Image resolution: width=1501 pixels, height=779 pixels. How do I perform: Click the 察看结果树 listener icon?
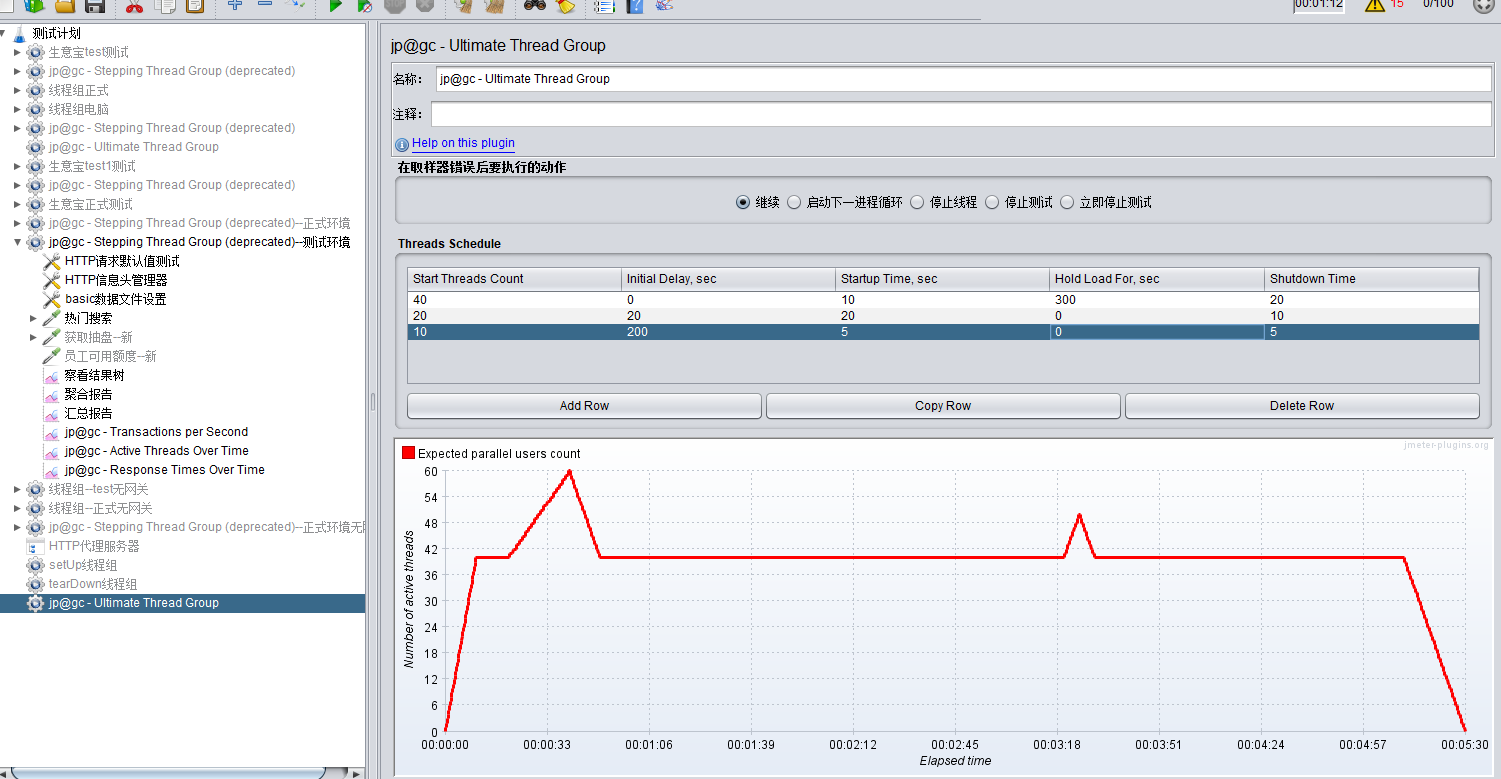pyautogui.click(x=52, y=375)
